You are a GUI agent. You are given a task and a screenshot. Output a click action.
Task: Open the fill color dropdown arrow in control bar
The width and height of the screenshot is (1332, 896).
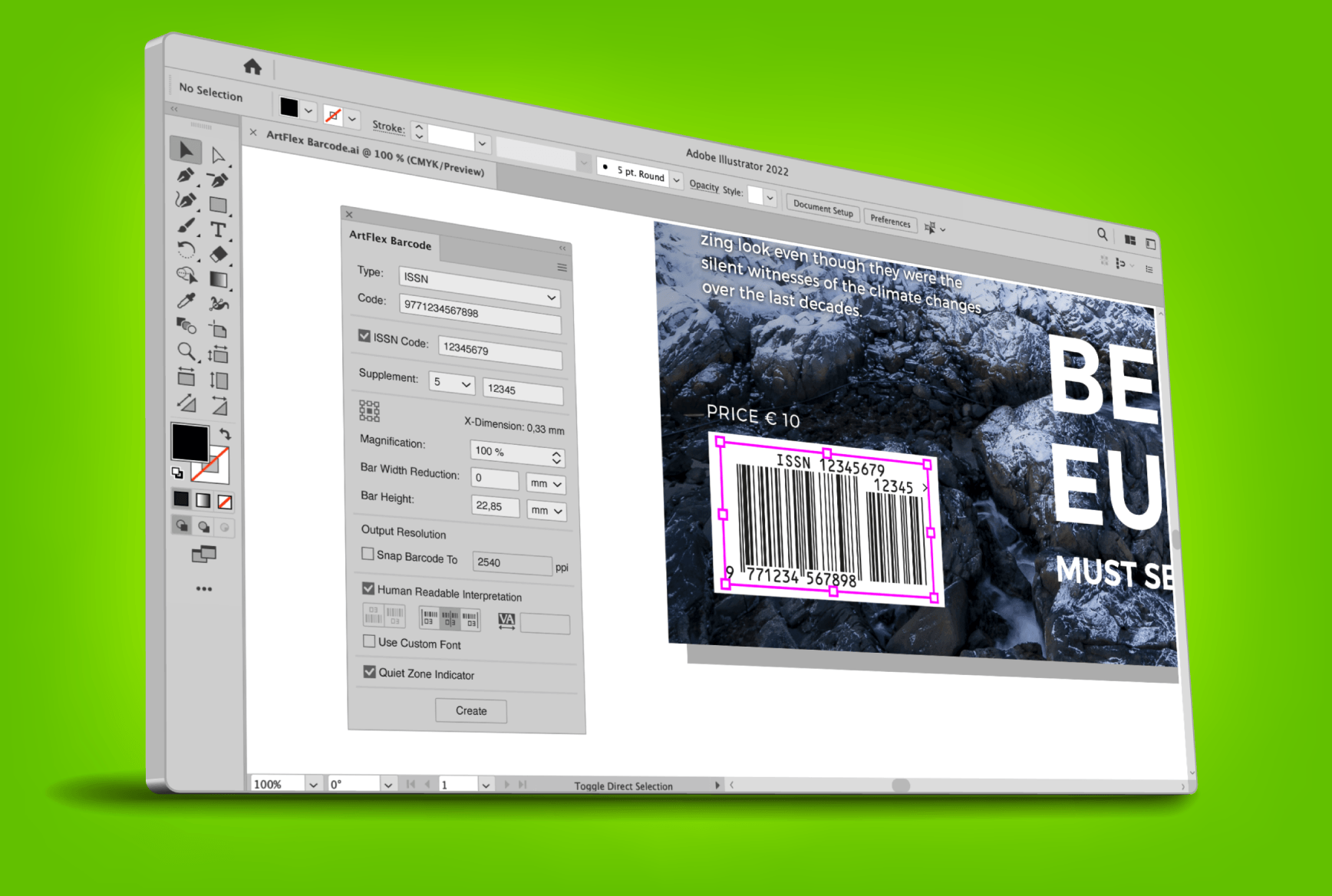pyautogui.click(x=308, y=111)
